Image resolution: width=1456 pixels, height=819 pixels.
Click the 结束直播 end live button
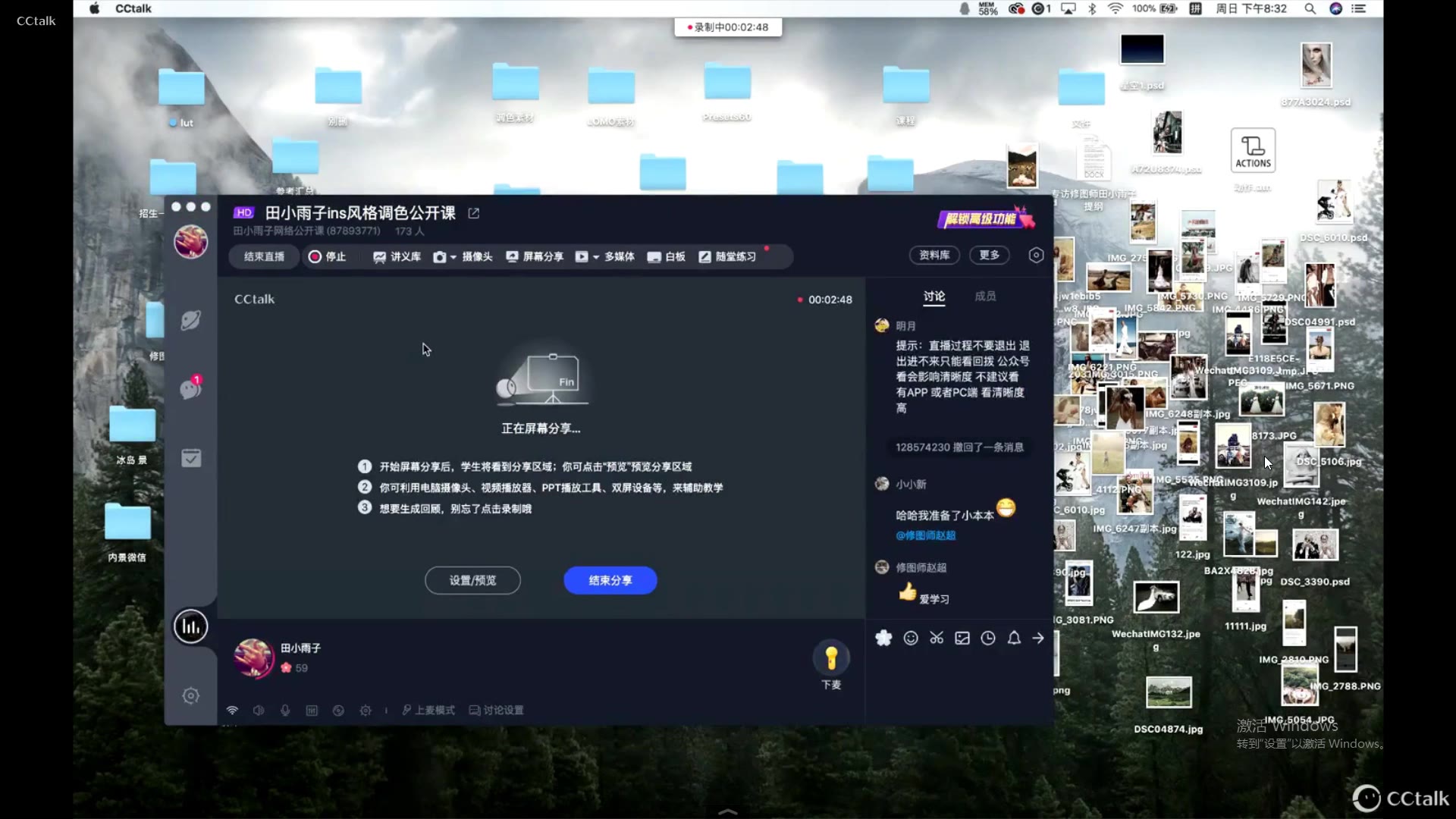pyautogui.click(x=264, y=256)
